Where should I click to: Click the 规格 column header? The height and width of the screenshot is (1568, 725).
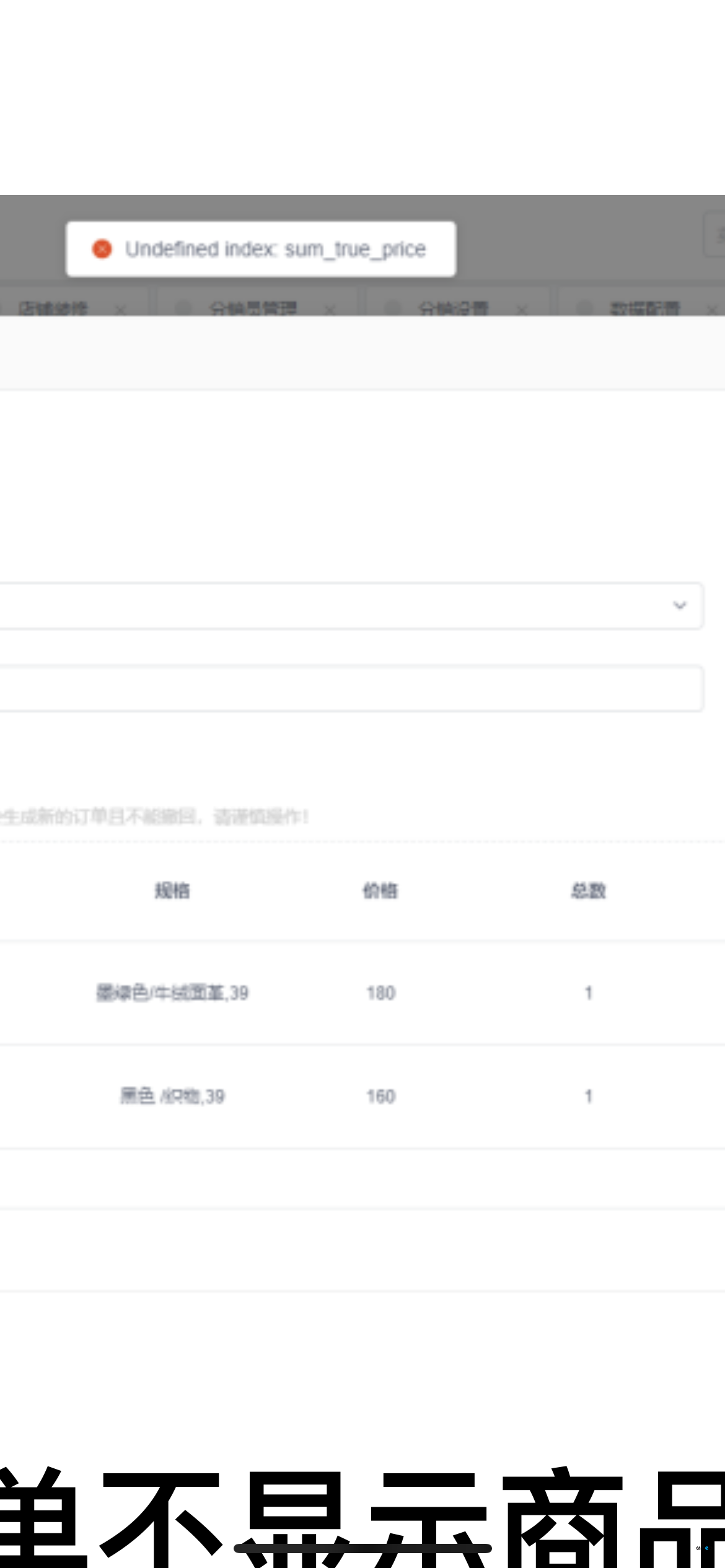click(172, 891)
